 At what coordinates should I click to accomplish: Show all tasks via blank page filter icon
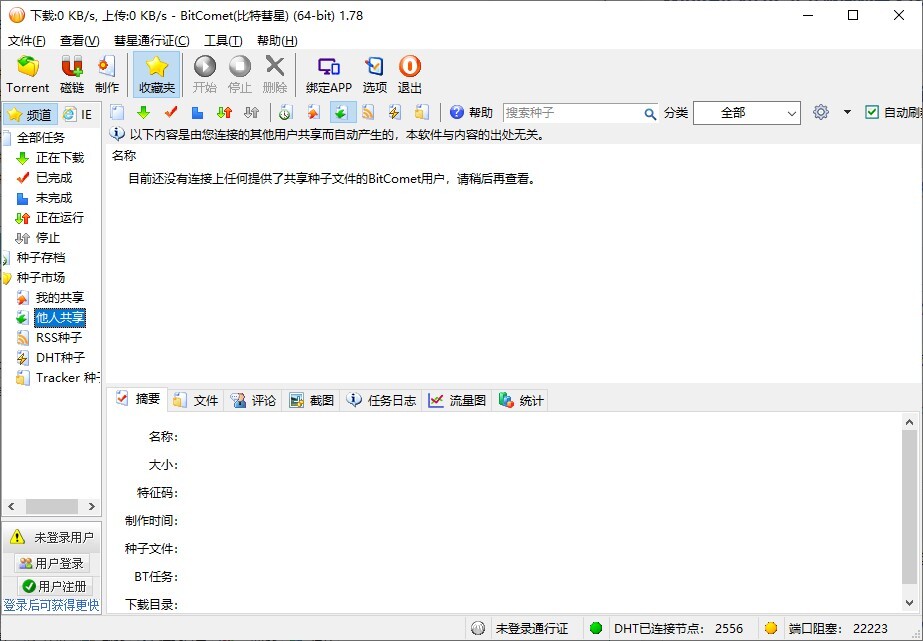point(117,112)
